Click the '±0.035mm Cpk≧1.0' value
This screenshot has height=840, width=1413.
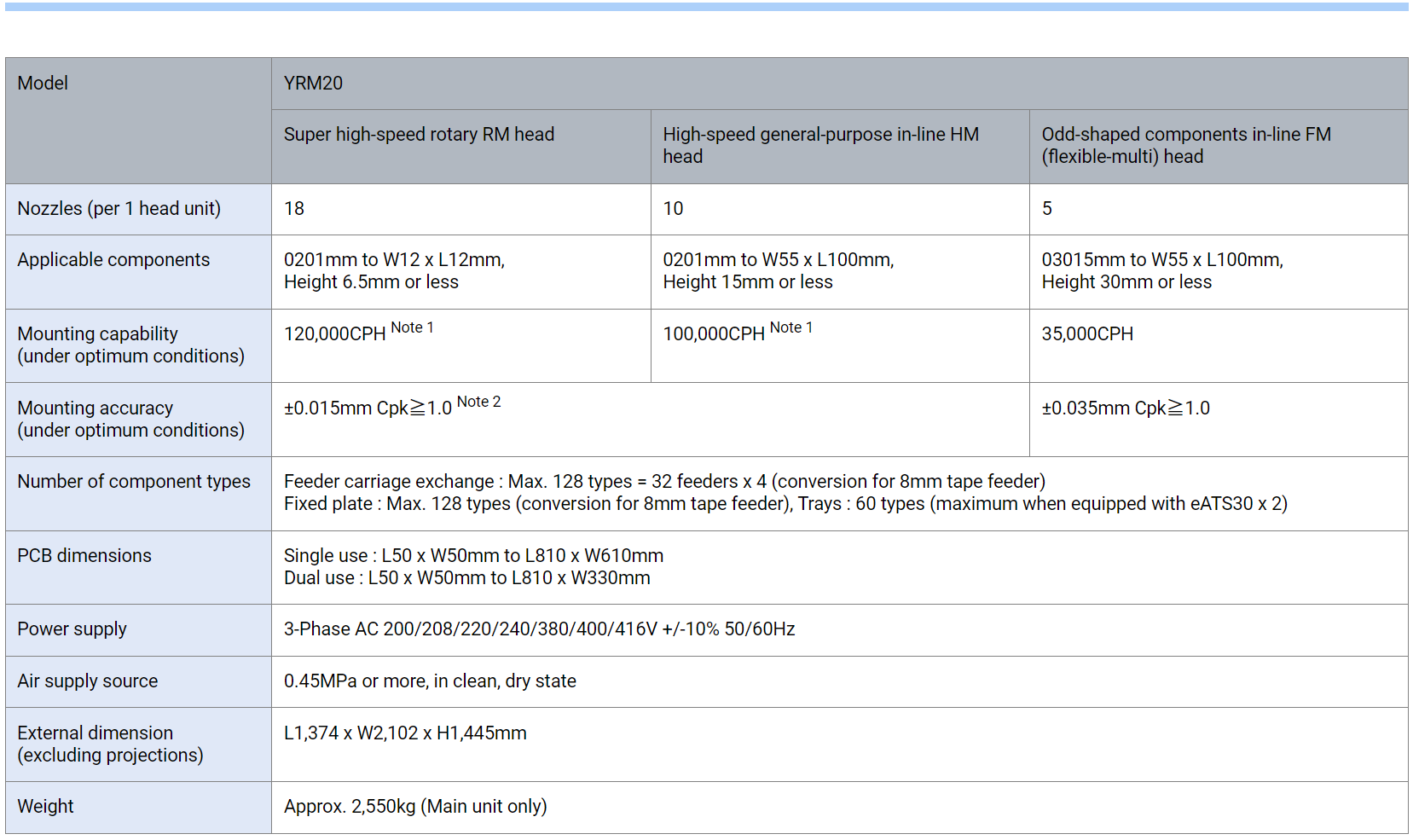point(1126,408)
